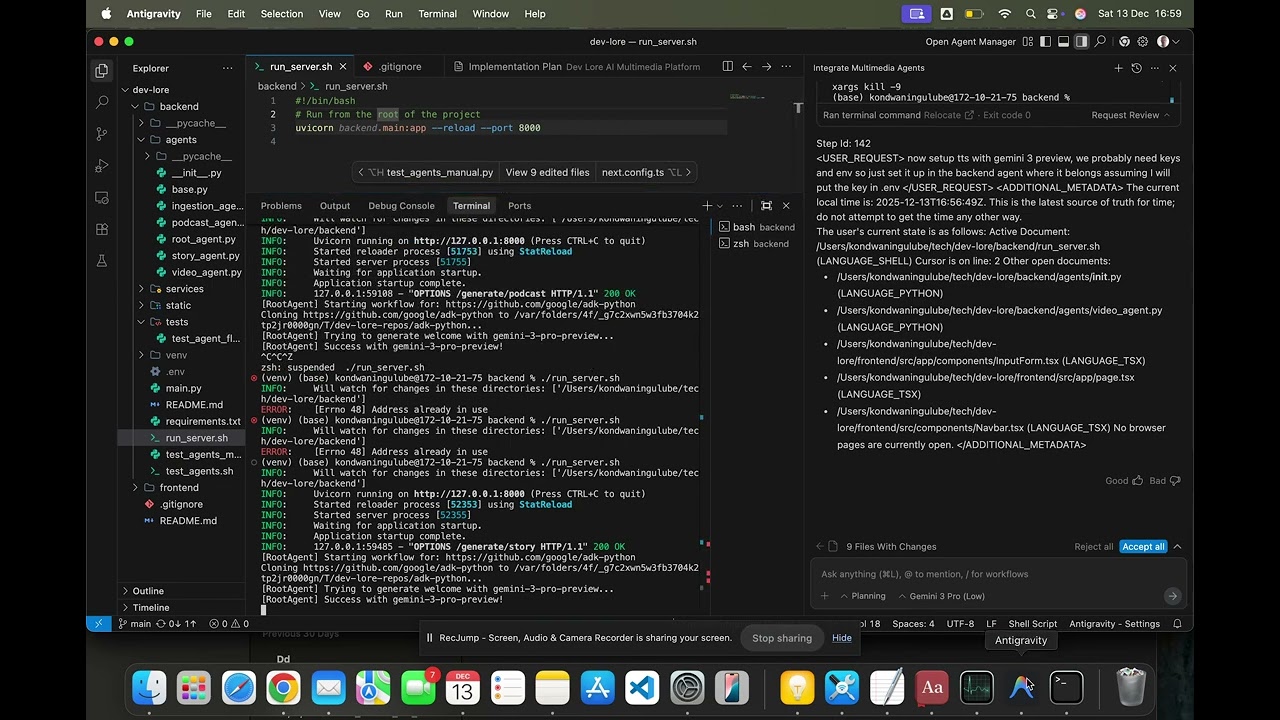
Task: Switch to the Debug Console tab
Action: (x=401, y=206)
